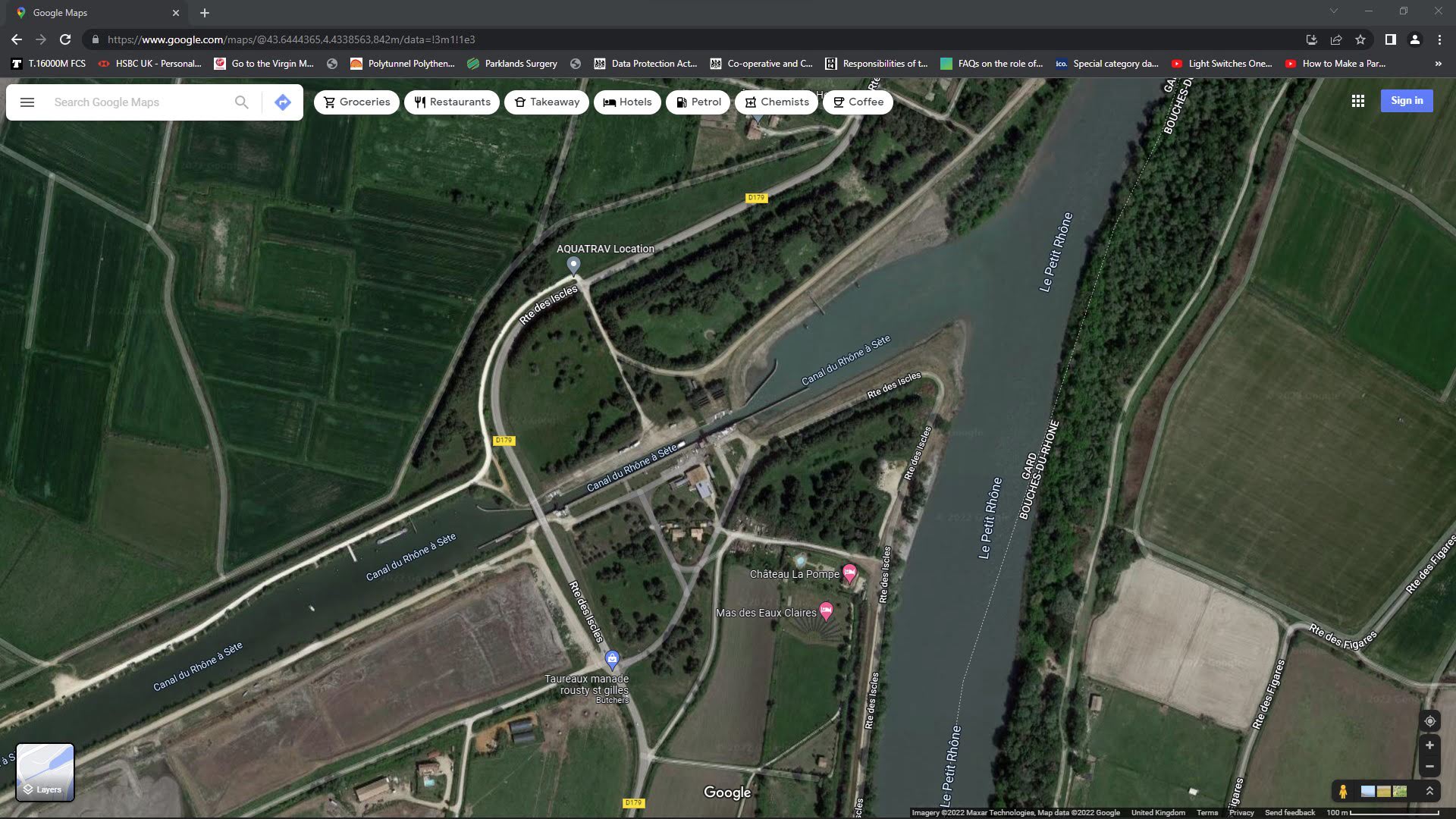Click the AQUATRAV Location map pin
The image size is (1456, 819).
pos(573,265)
